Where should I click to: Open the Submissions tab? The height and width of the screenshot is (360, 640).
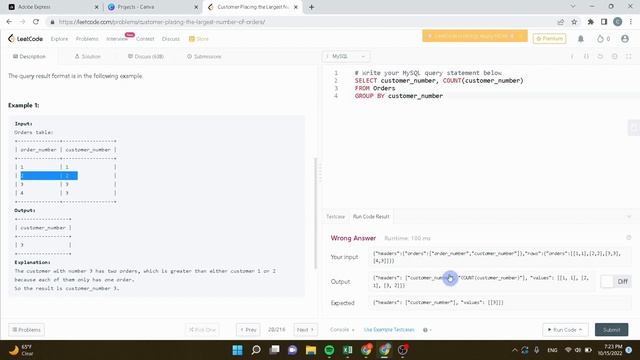point(204,56)
